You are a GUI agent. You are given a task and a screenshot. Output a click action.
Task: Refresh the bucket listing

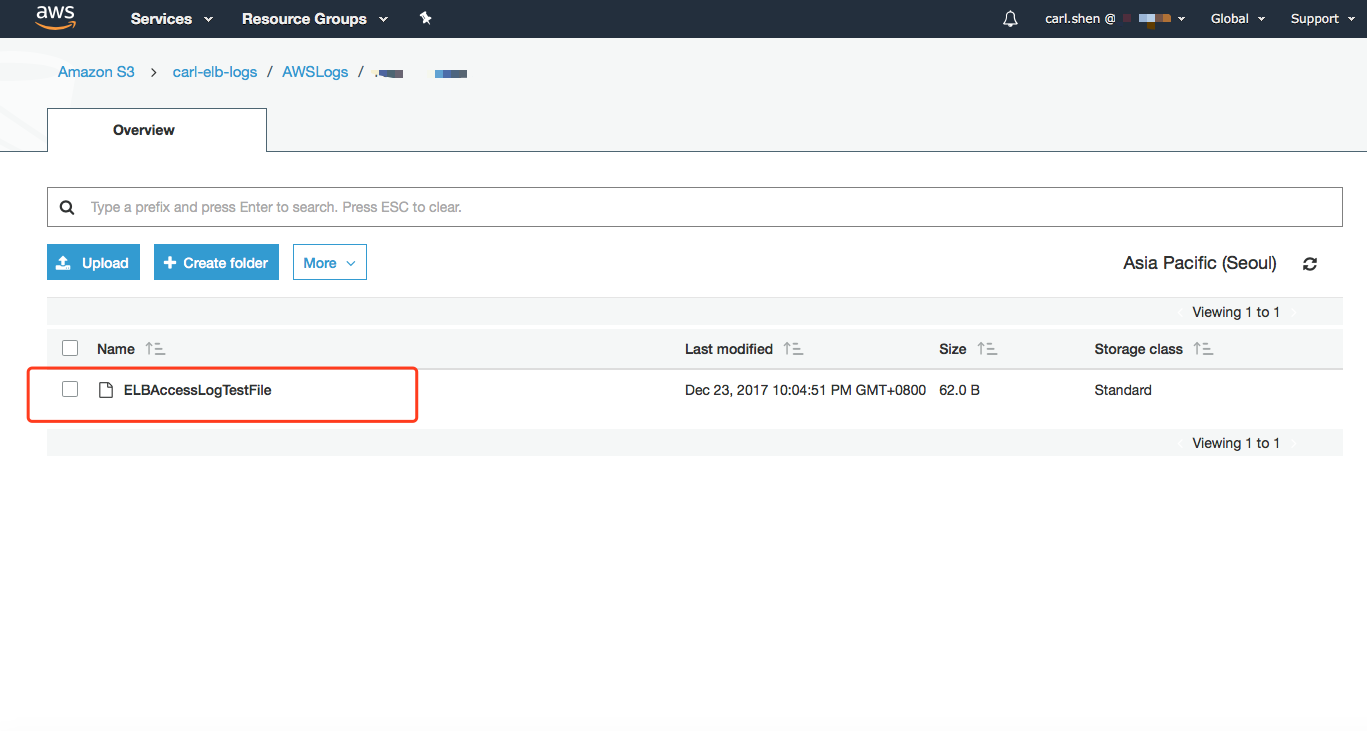click(1310, 264)
